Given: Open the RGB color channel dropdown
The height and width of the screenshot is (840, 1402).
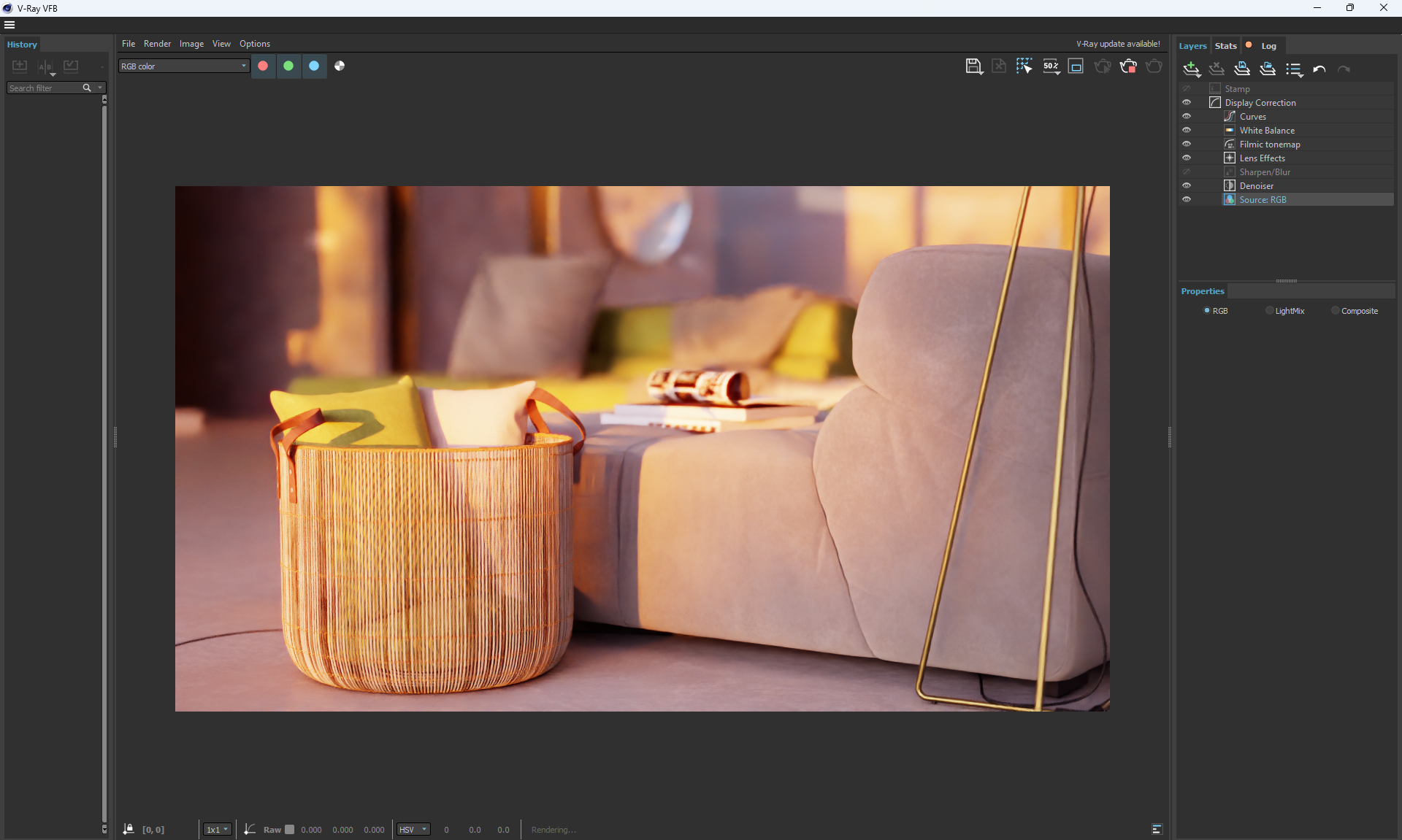Looking at the screenshot, I should [184, 66].
